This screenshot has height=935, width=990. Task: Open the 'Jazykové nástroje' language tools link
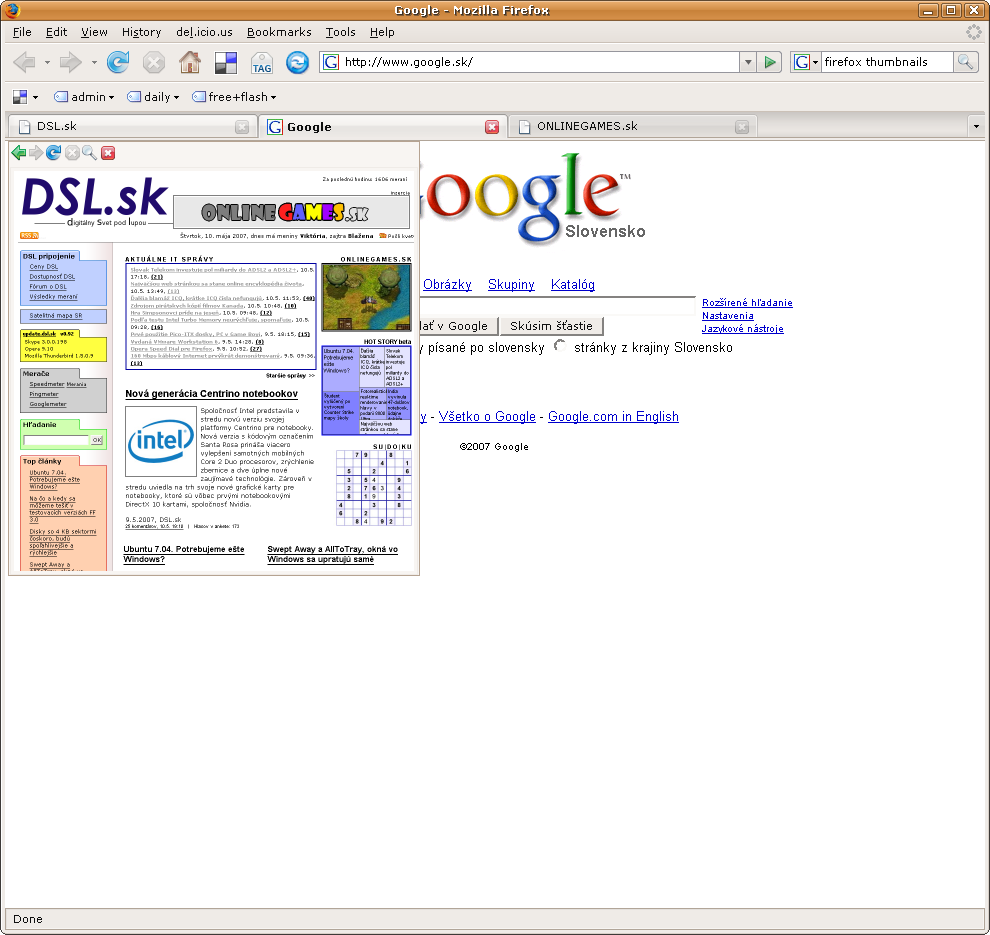[x=742, y=329]
